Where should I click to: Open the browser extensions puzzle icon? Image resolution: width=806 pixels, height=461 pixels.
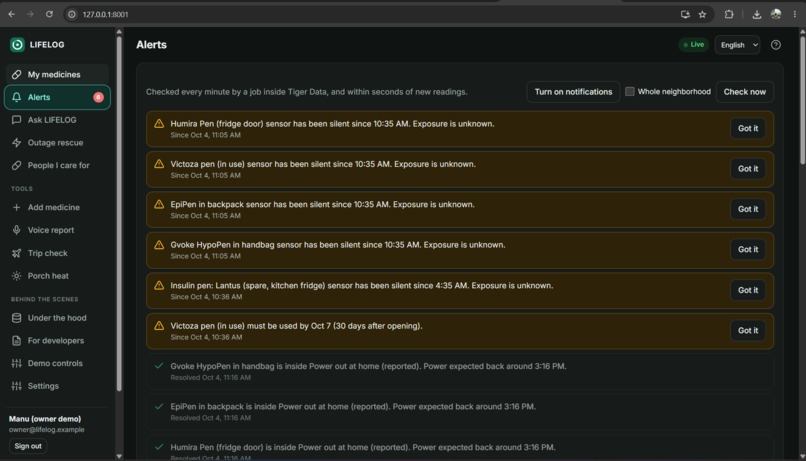point(729,14)
